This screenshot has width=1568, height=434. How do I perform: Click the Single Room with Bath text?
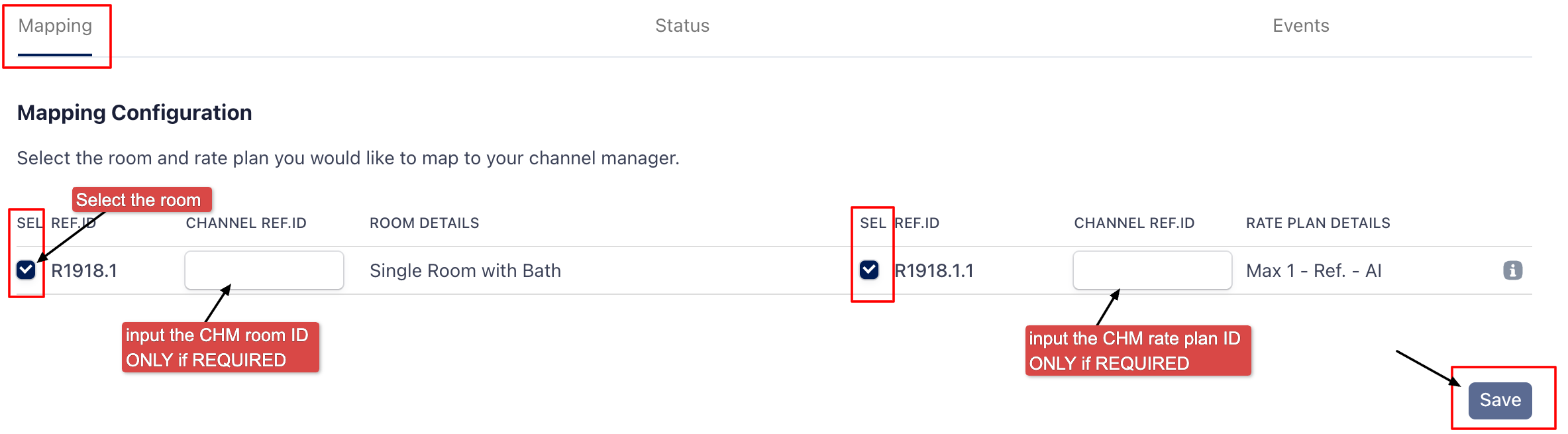click(x=465, y=270)
